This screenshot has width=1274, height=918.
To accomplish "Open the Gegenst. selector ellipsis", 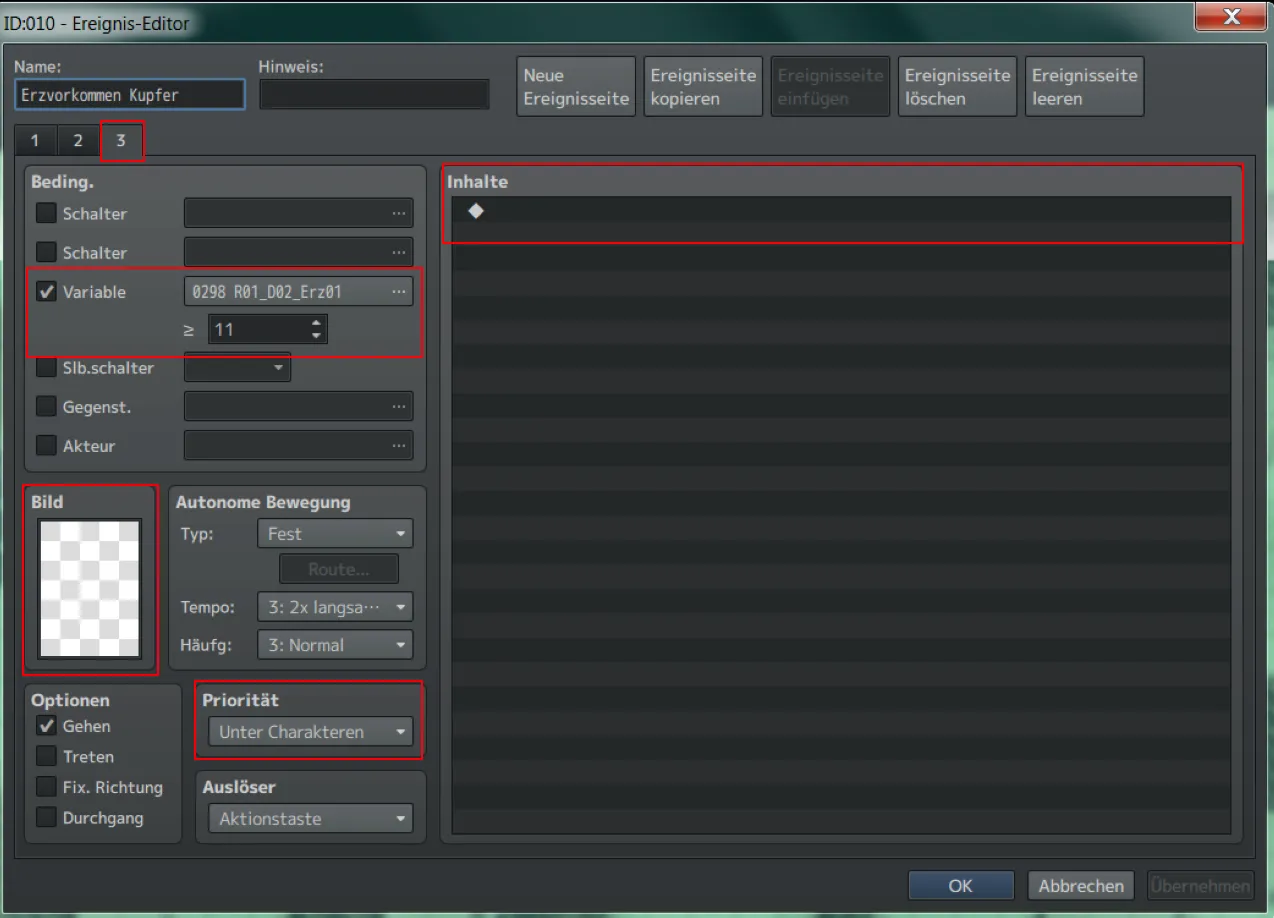I will [x=399, y=407].
